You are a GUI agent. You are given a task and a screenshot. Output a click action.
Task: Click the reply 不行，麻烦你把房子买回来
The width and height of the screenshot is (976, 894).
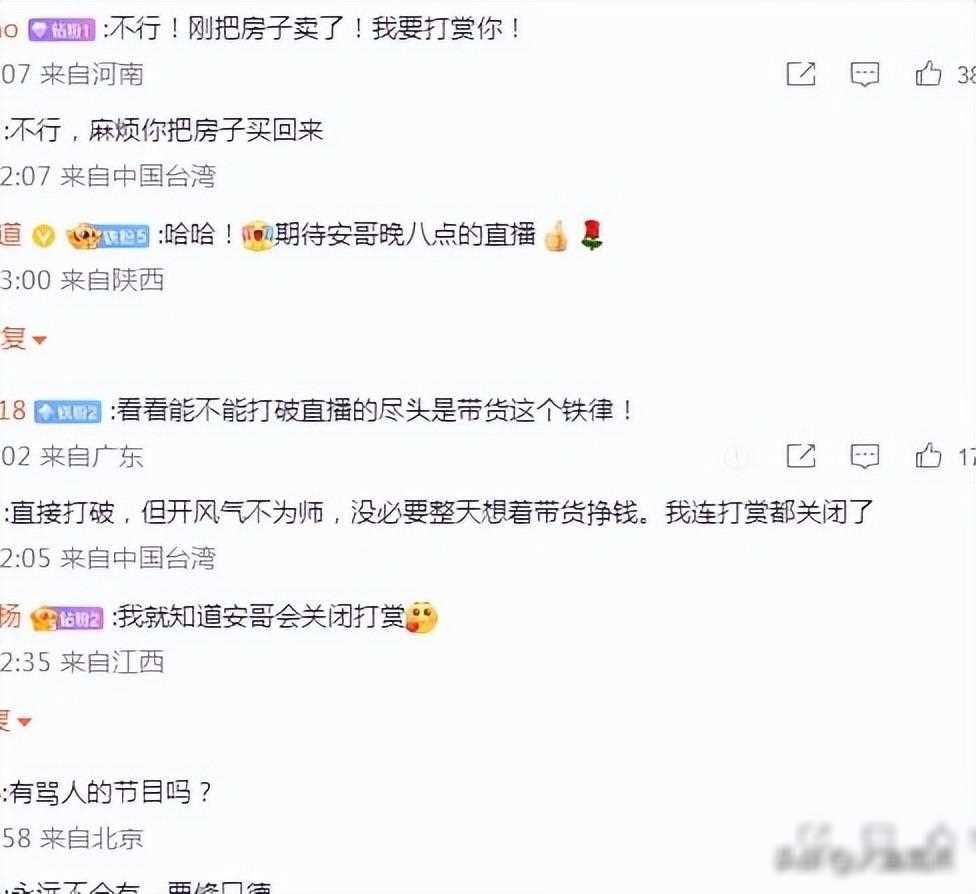[164, 130]
